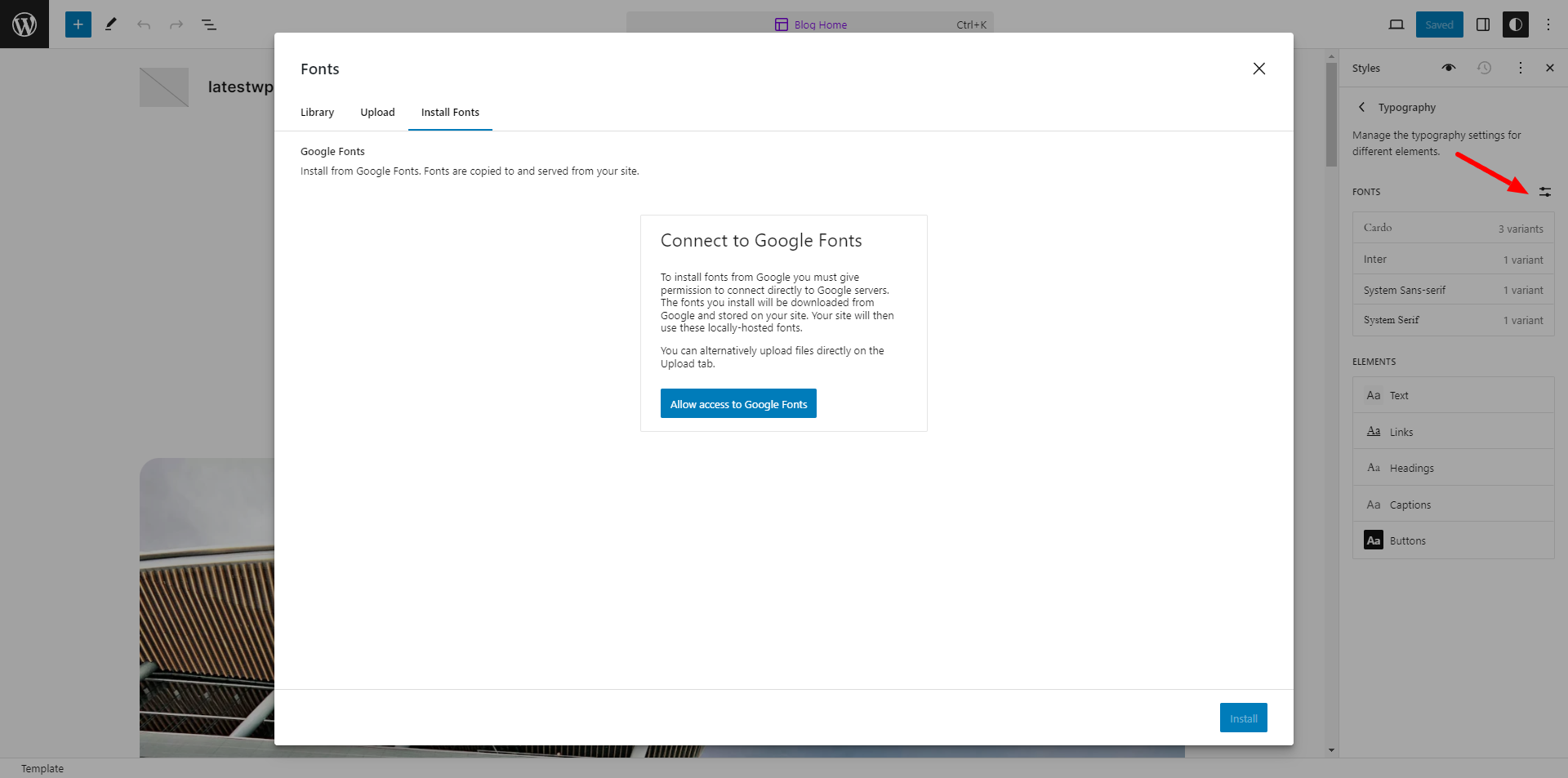The height and width of the screenshot is (778, 1568).
Task: Click the Undo arrow icon
Action: (x=144, y=24)
